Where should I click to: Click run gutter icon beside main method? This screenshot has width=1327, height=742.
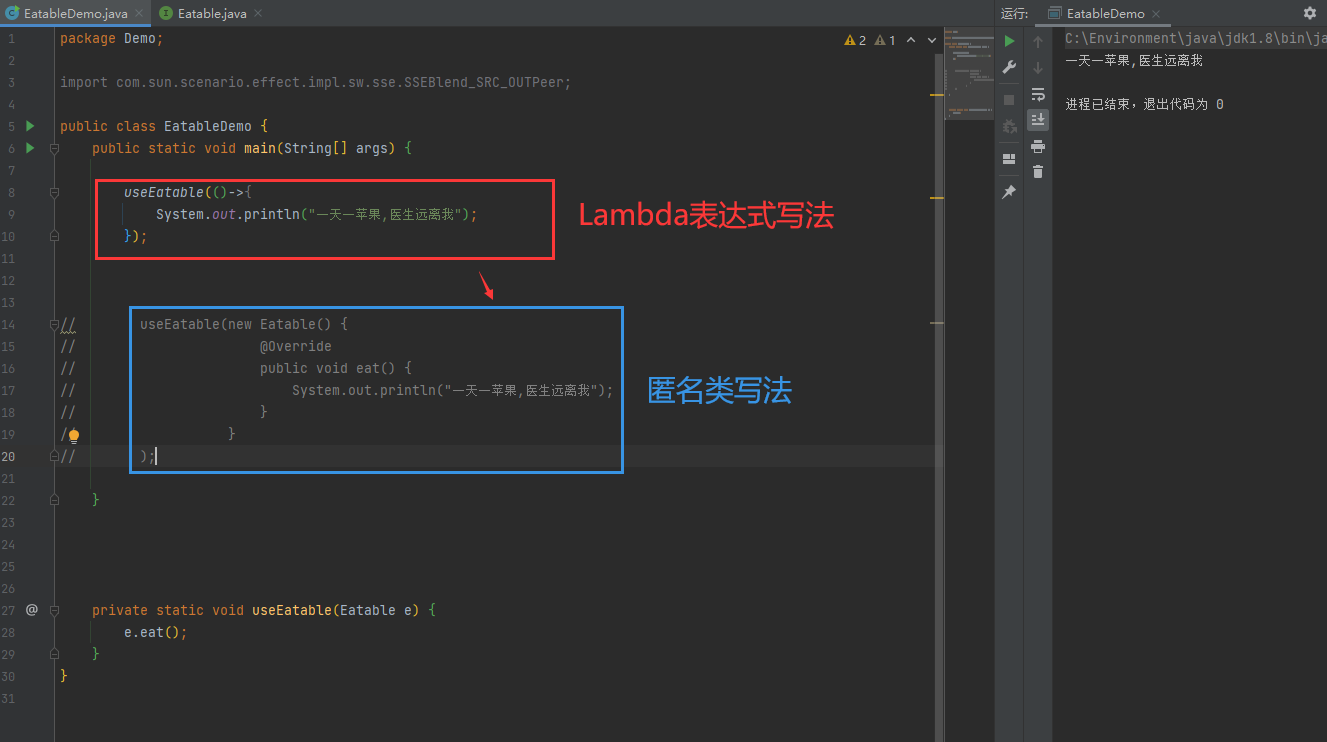coord(30,148)
